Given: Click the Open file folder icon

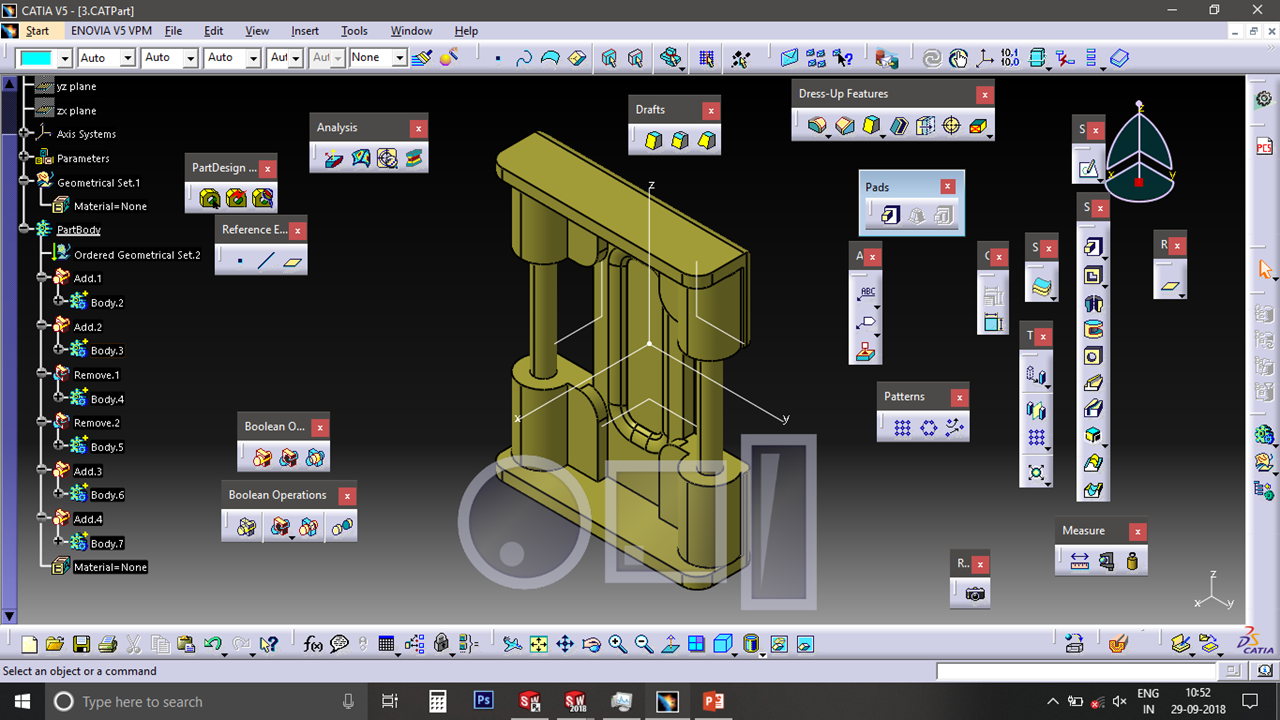Looking at the screenshot, I should (55, 645).
